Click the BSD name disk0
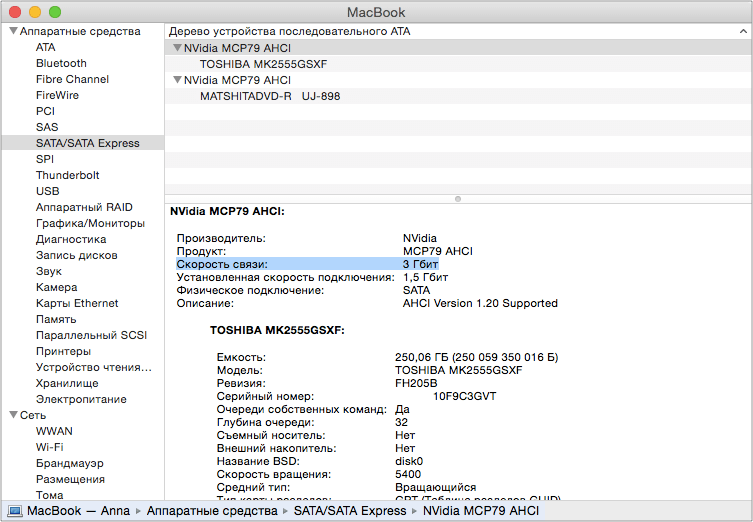This screenshot has width=753, height=522. [409, 461]
